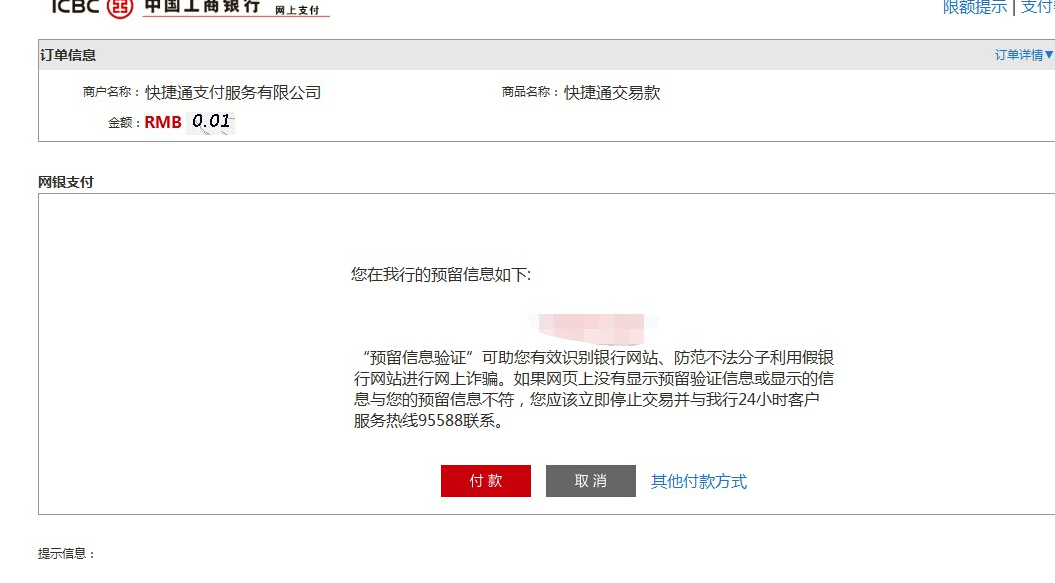Click the 商品名称 field label
Viewport: 1055px width, 583px height.
pos(530,92)
